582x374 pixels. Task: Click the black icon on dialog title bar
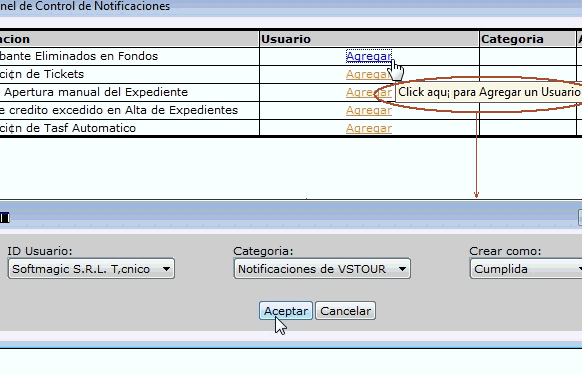[4, 218]
